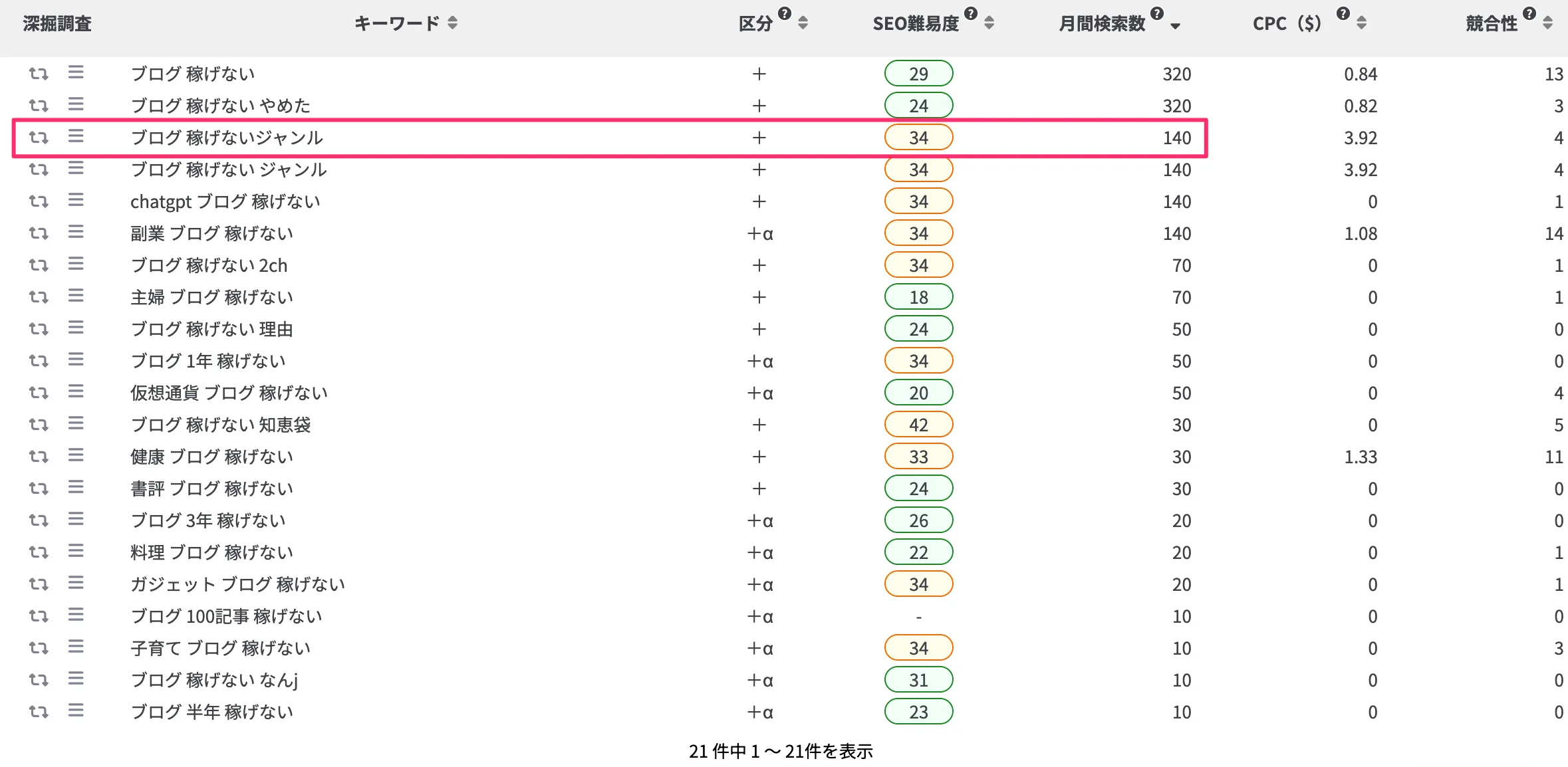The width and height of the screenshot is (1568, 767).
Task: Click deep-dive arrows for chatgpt ブログ 稼げない
Action: pos(39,201)
